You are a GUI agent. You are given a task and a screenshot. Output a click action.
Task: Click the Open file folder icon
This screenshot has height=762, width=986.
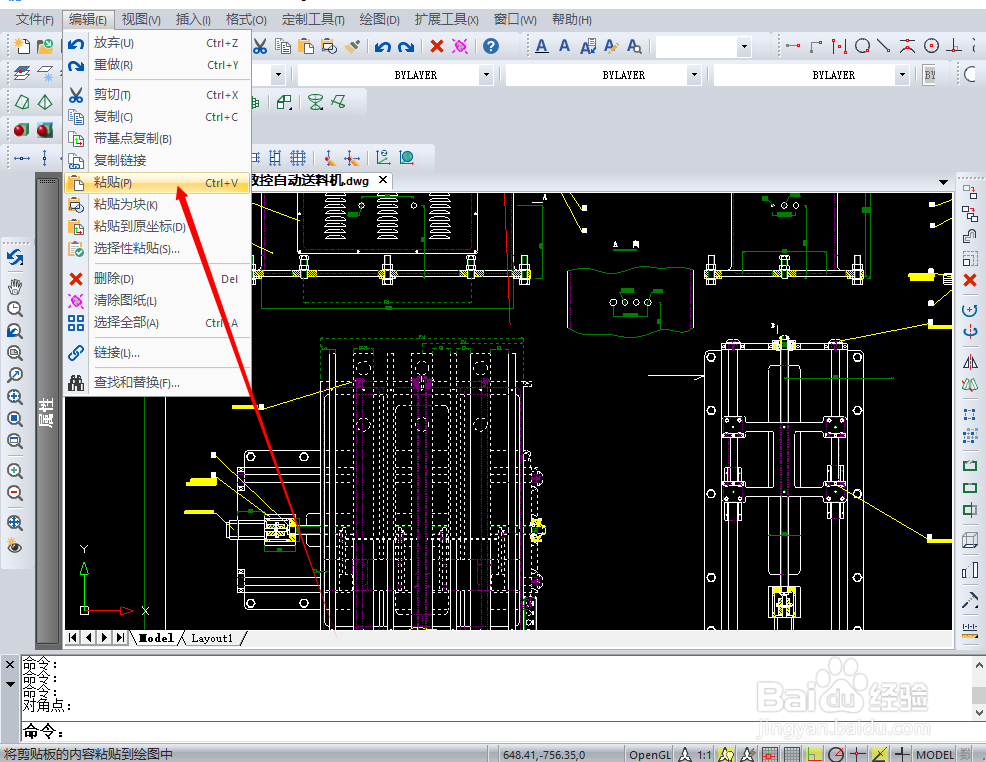coord(45,46)
